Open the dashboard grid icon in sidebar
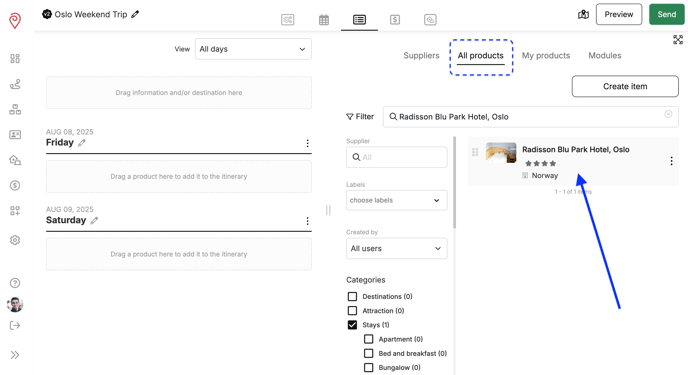This screenshot has height=375, width=688. (15, 58)
